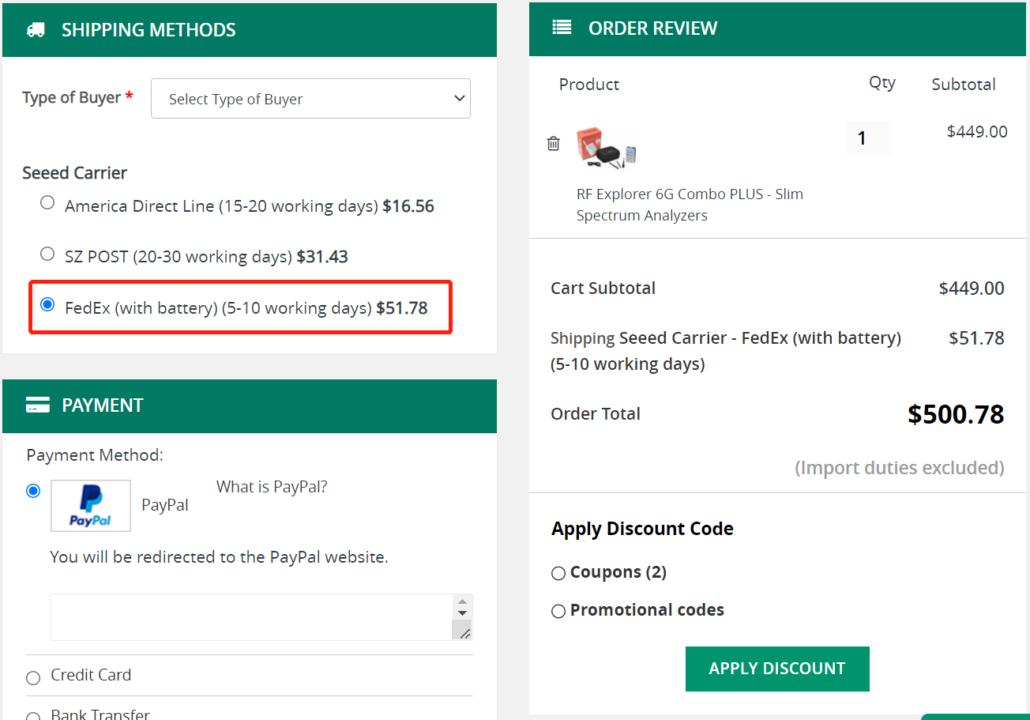Click the PayPal logo image

click(x=91, y=506)
